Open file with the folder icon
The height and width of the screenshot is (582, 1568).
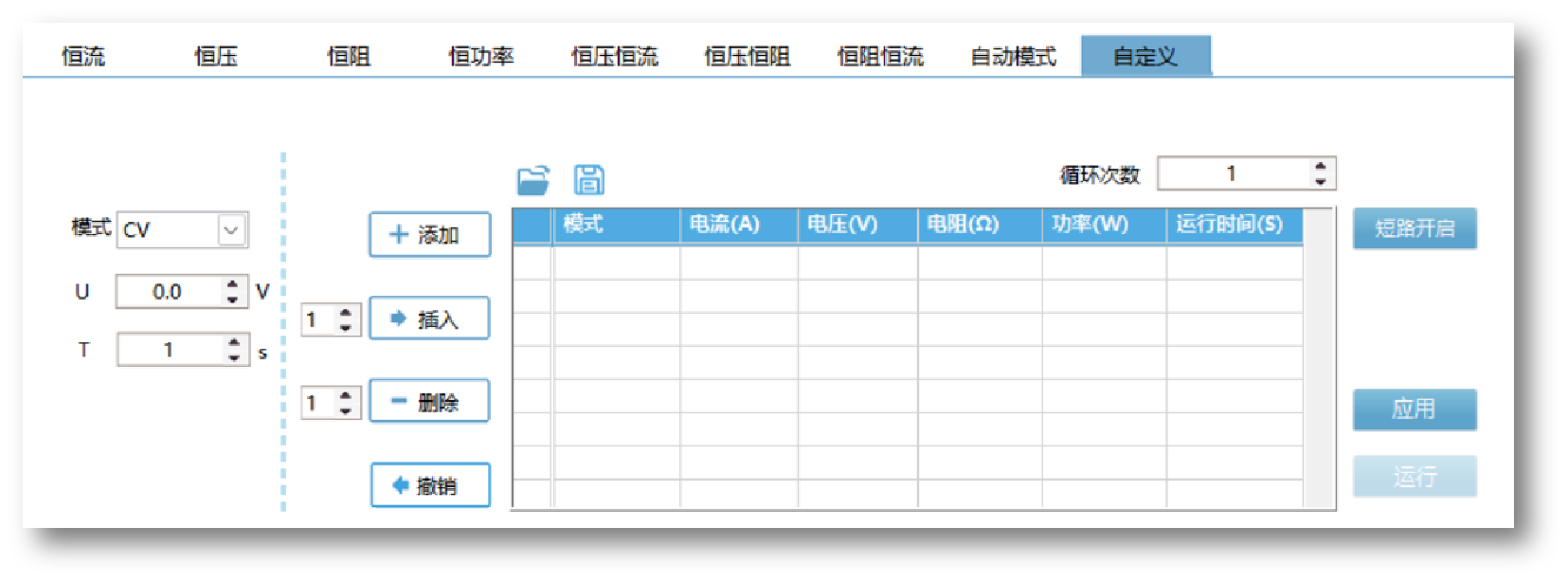[x=533, y=179]
